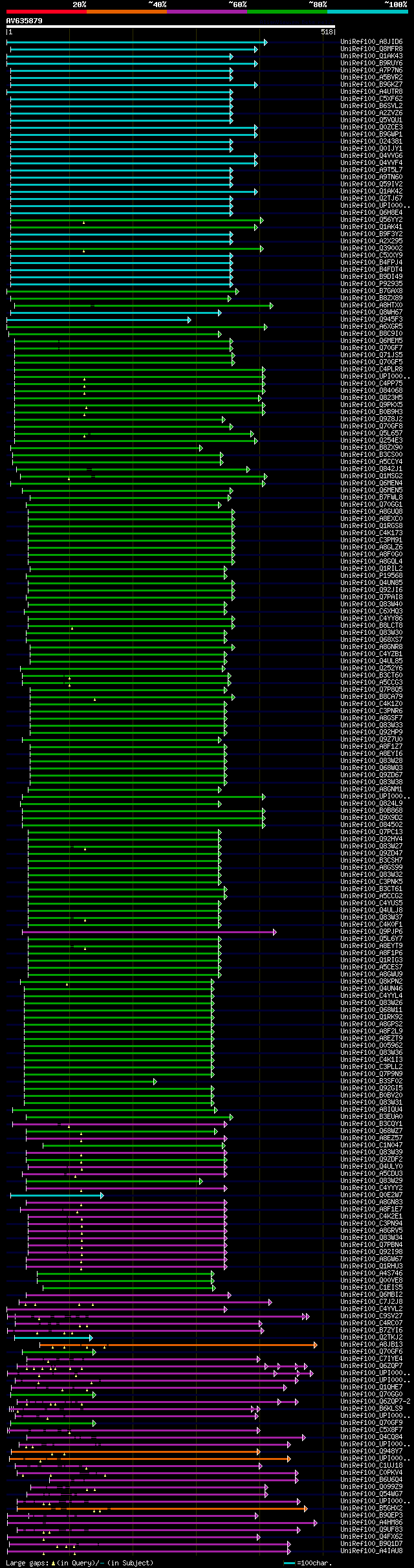Click the UniRef100_Q39002 label
414x1568 pixels.
[371, 248]
